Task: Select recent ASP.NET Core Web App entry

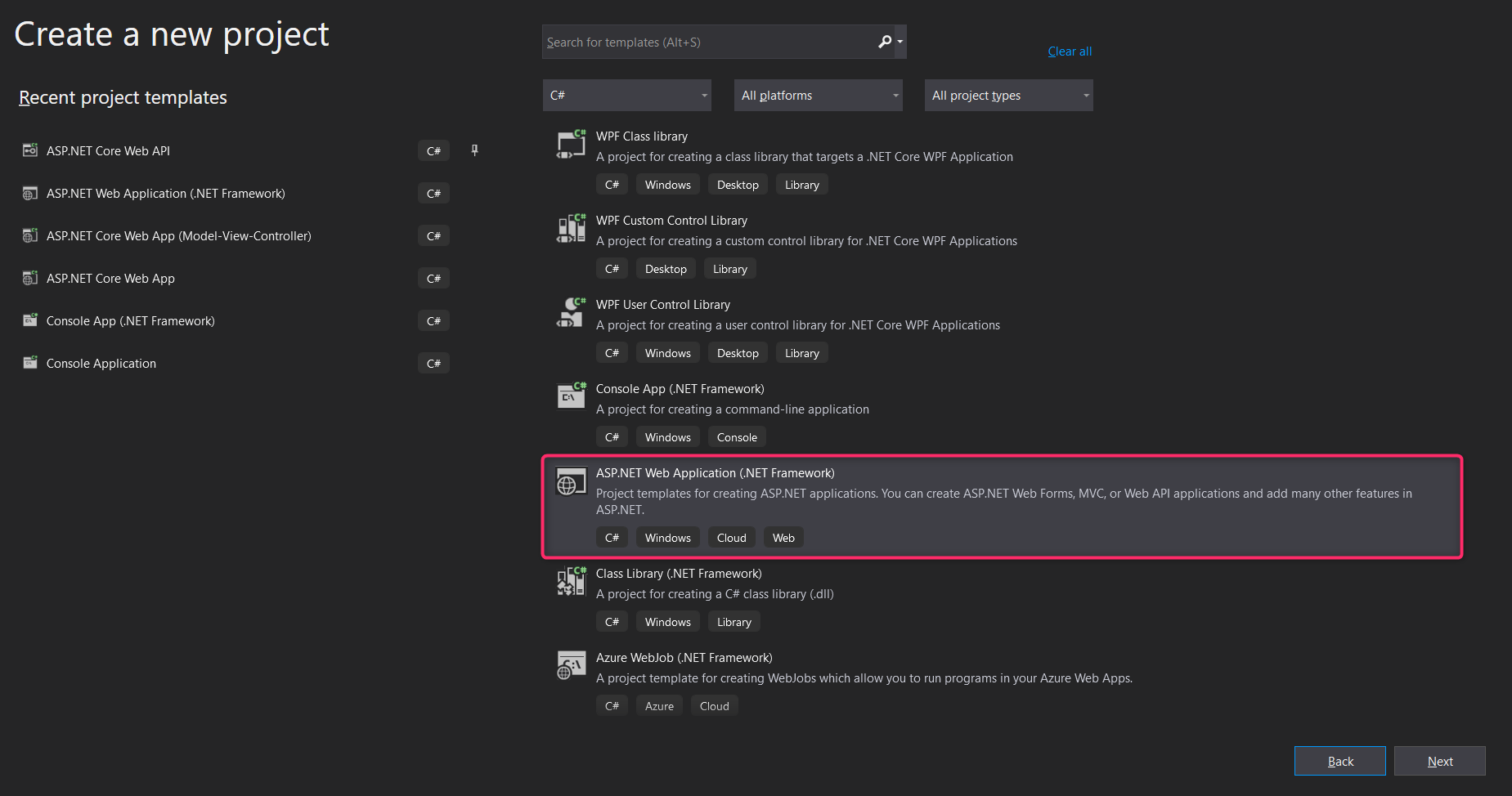Action: click(110, 278)
